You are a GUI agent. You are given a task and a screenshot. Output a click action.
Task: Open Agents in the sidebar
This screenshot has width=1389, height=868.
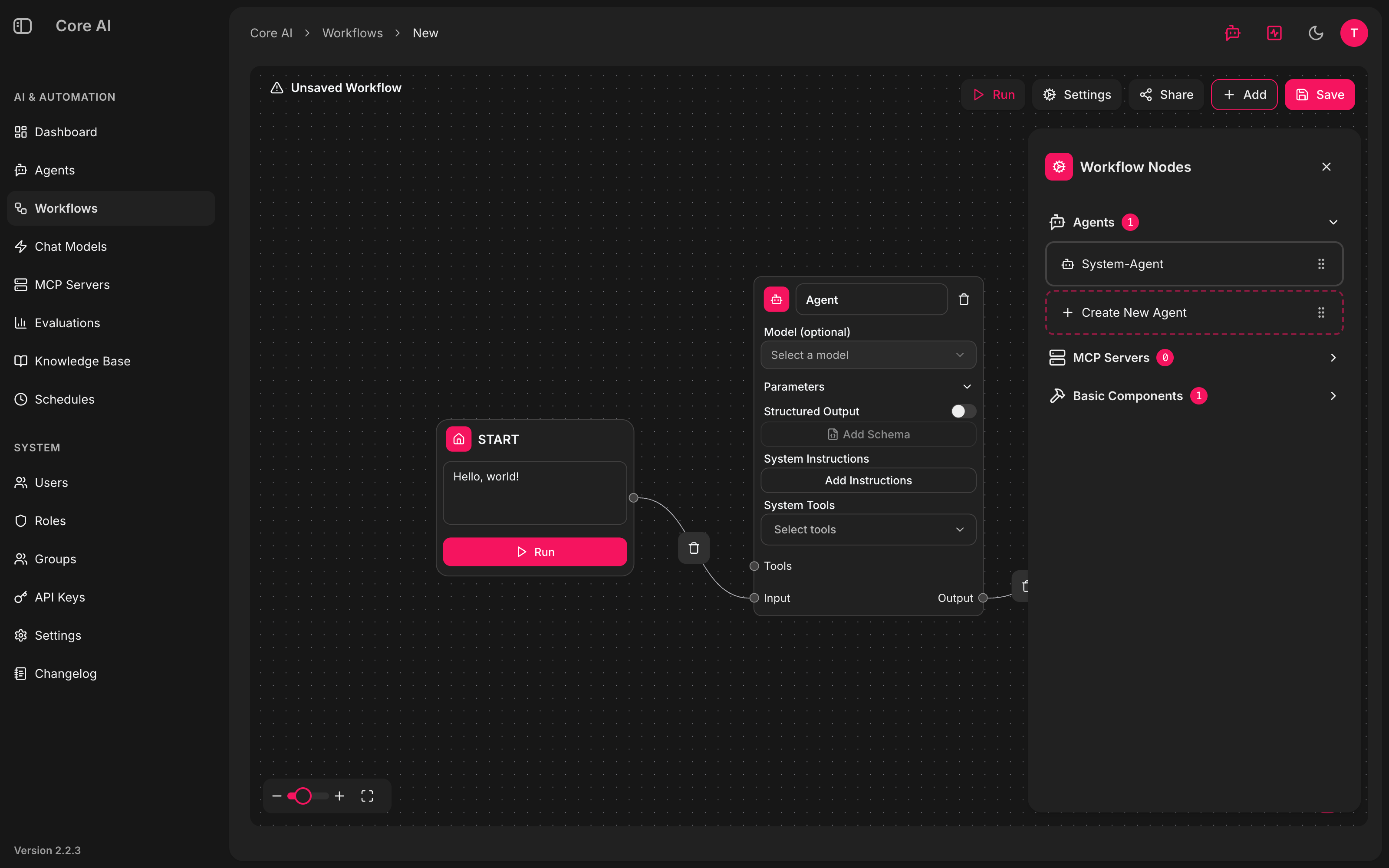(111, 170)
